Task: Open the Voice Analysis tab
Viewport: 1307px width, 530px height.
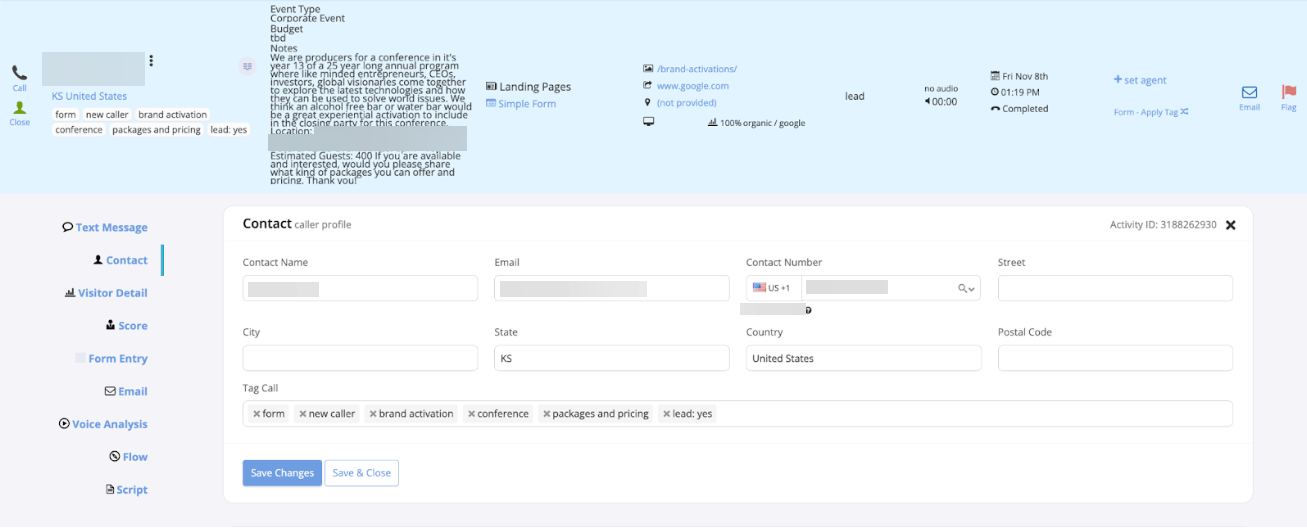Action: pyautogui.click(x=103, y=424)
